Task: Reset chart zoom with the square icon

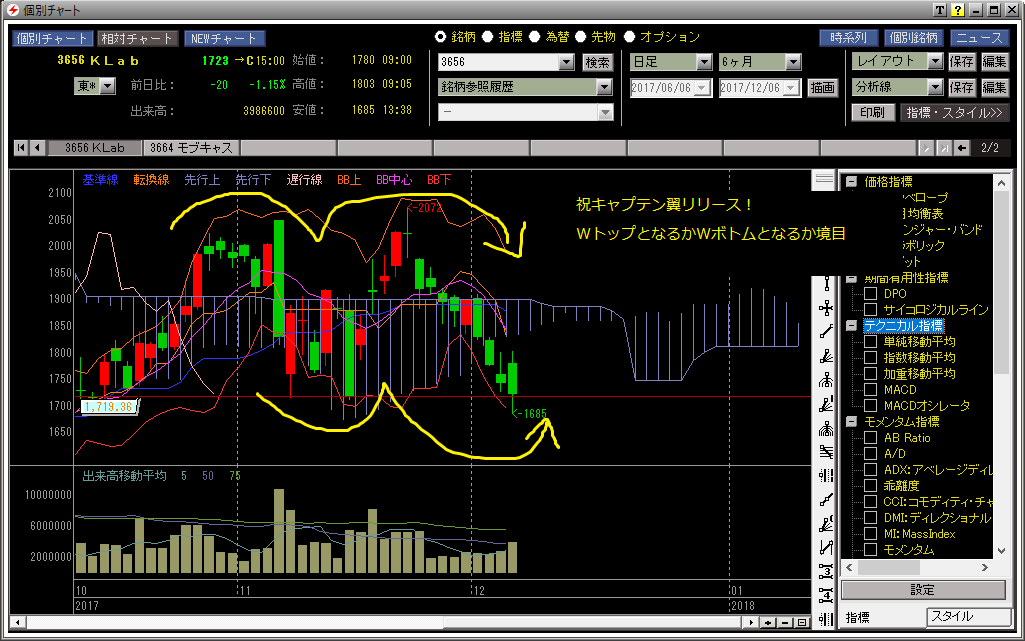Action: 801,623
